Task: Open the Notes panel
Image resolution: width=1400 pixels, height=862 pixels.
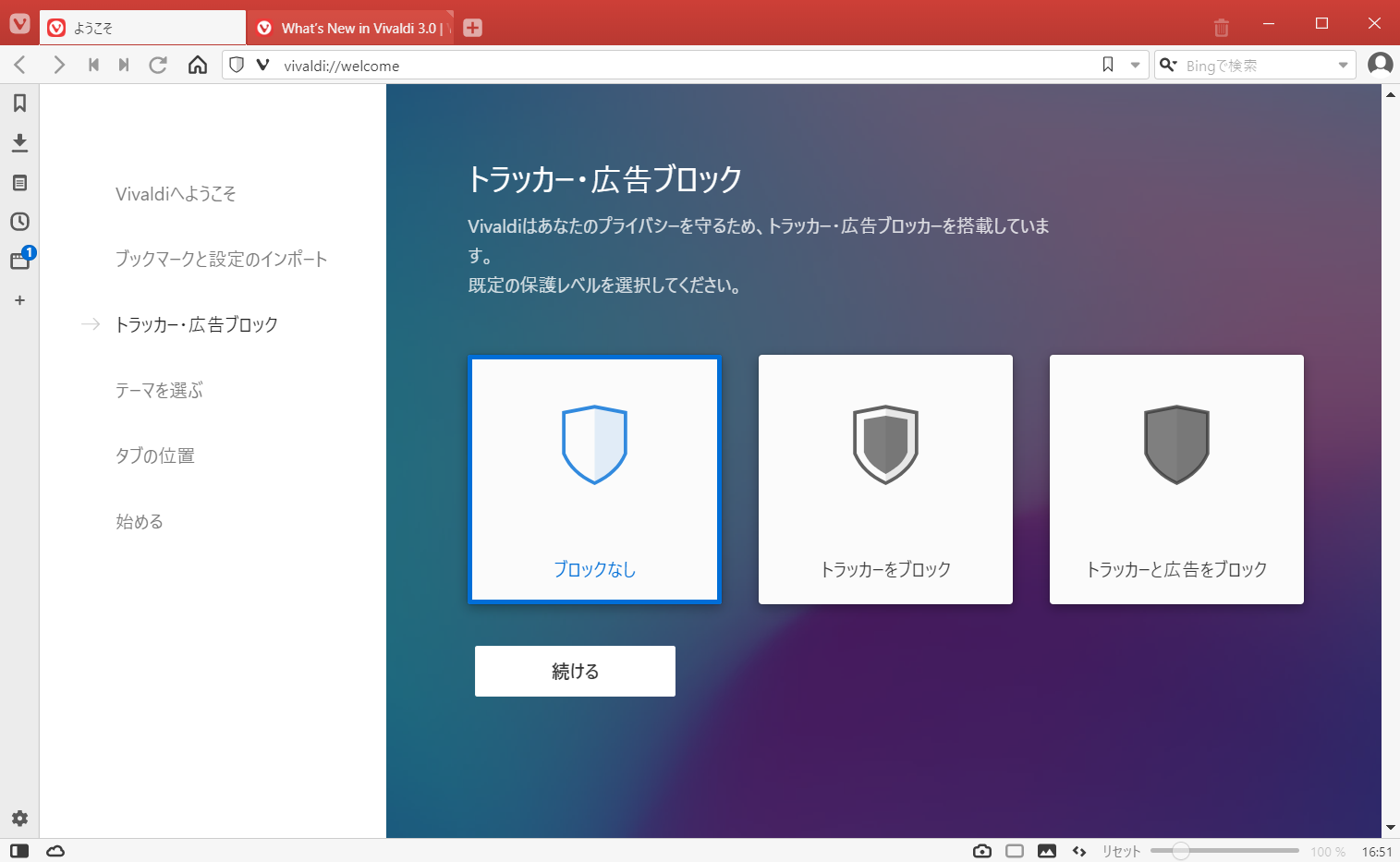Action: [19, 183]
